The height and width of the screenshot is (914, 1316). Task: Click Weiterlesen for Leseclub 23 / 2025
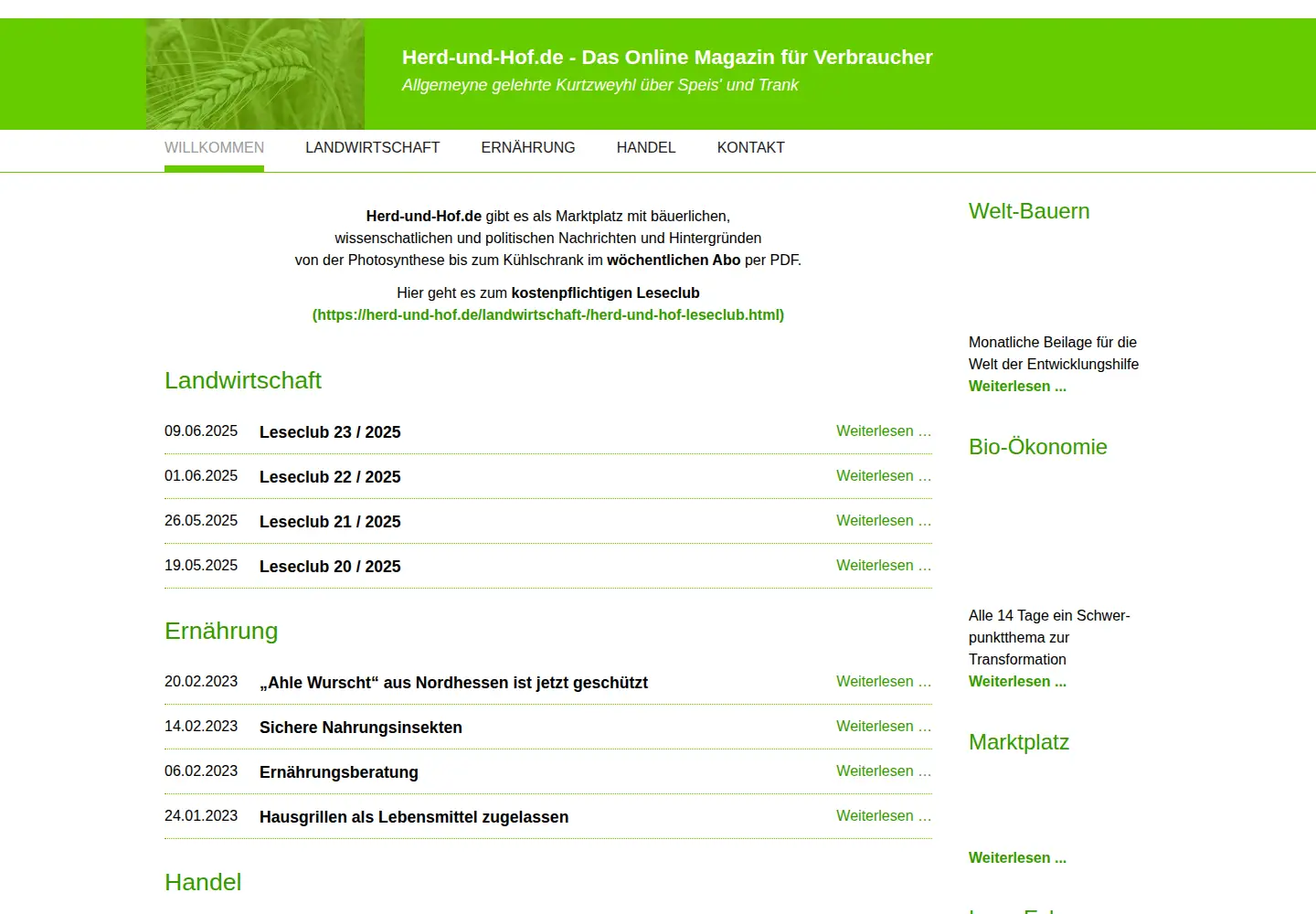884,431
